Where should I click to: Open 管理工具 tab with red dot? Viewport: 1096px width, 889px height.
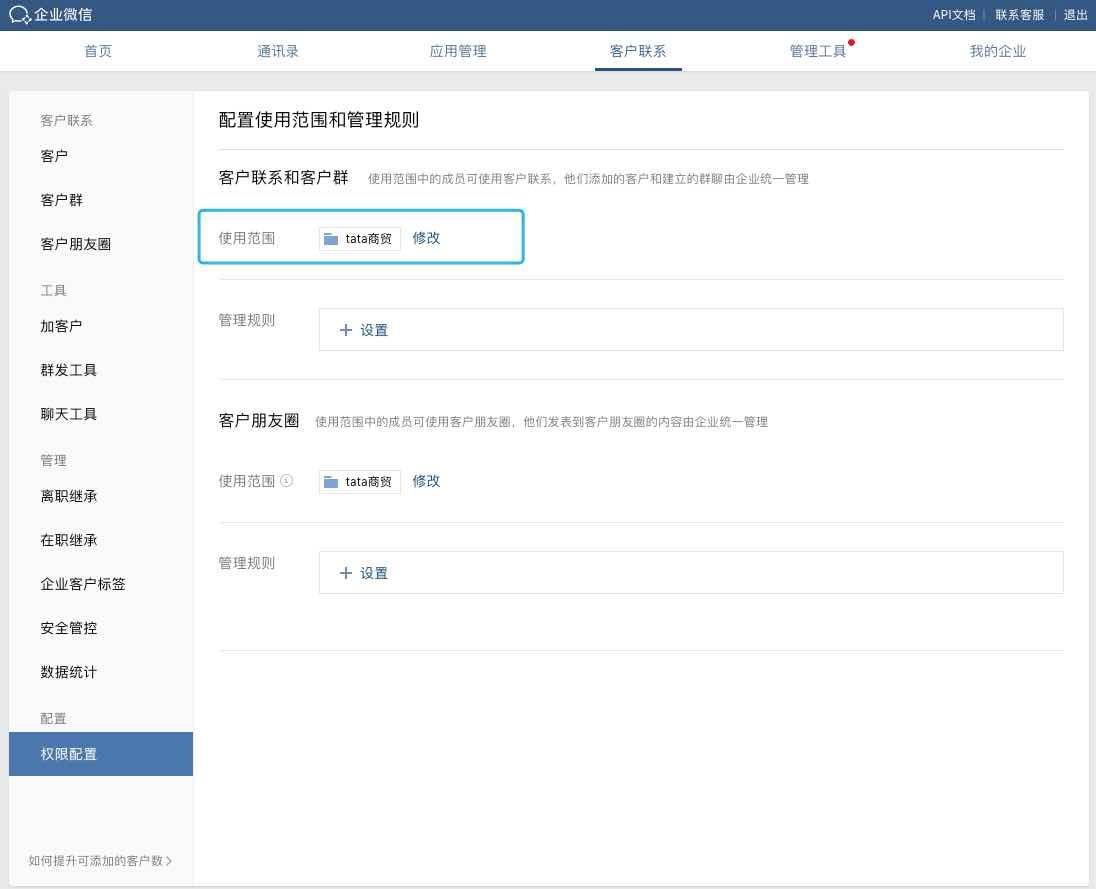[818, 51]
